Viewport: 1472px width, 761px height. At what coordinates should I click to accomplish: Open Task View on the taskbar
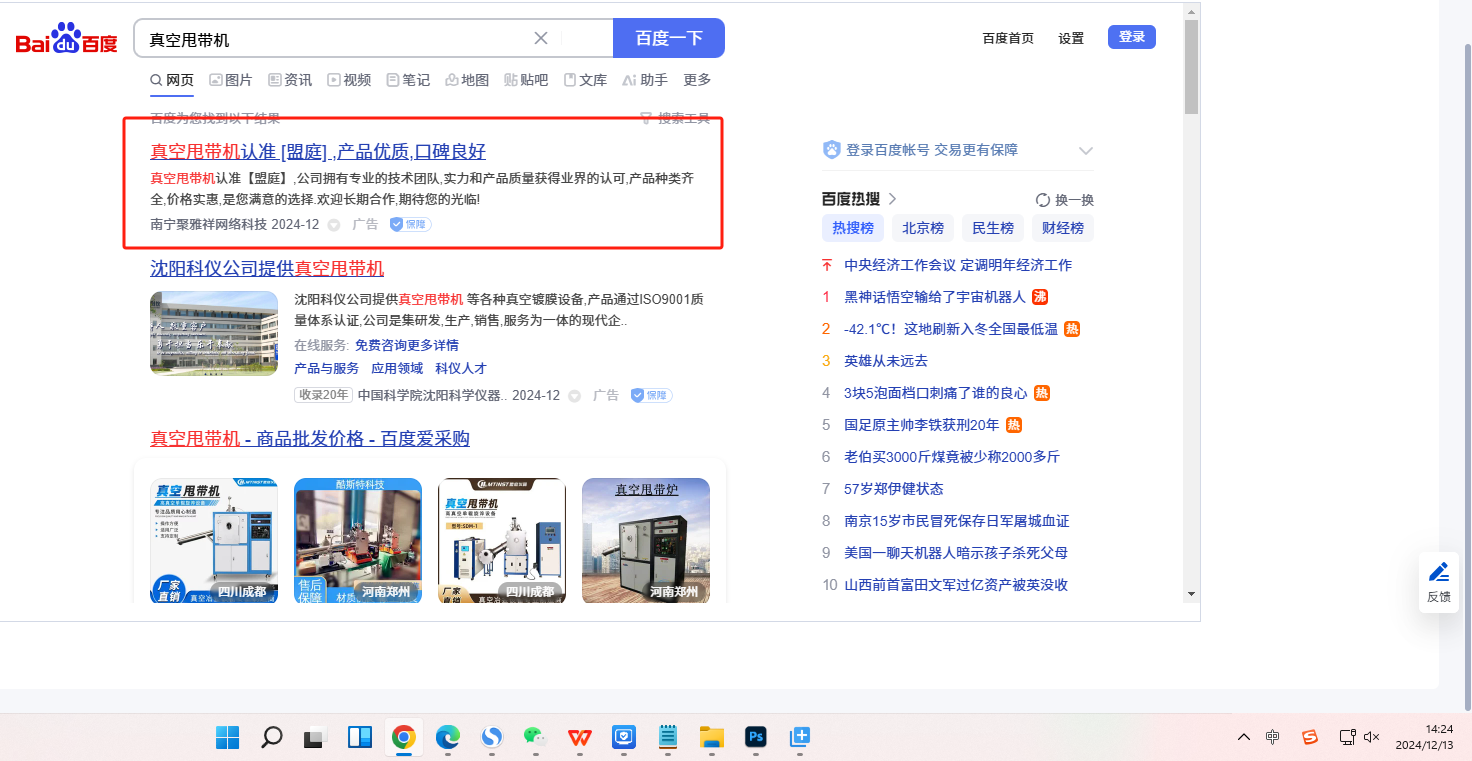pyautogui.click(x=315, y=738)
